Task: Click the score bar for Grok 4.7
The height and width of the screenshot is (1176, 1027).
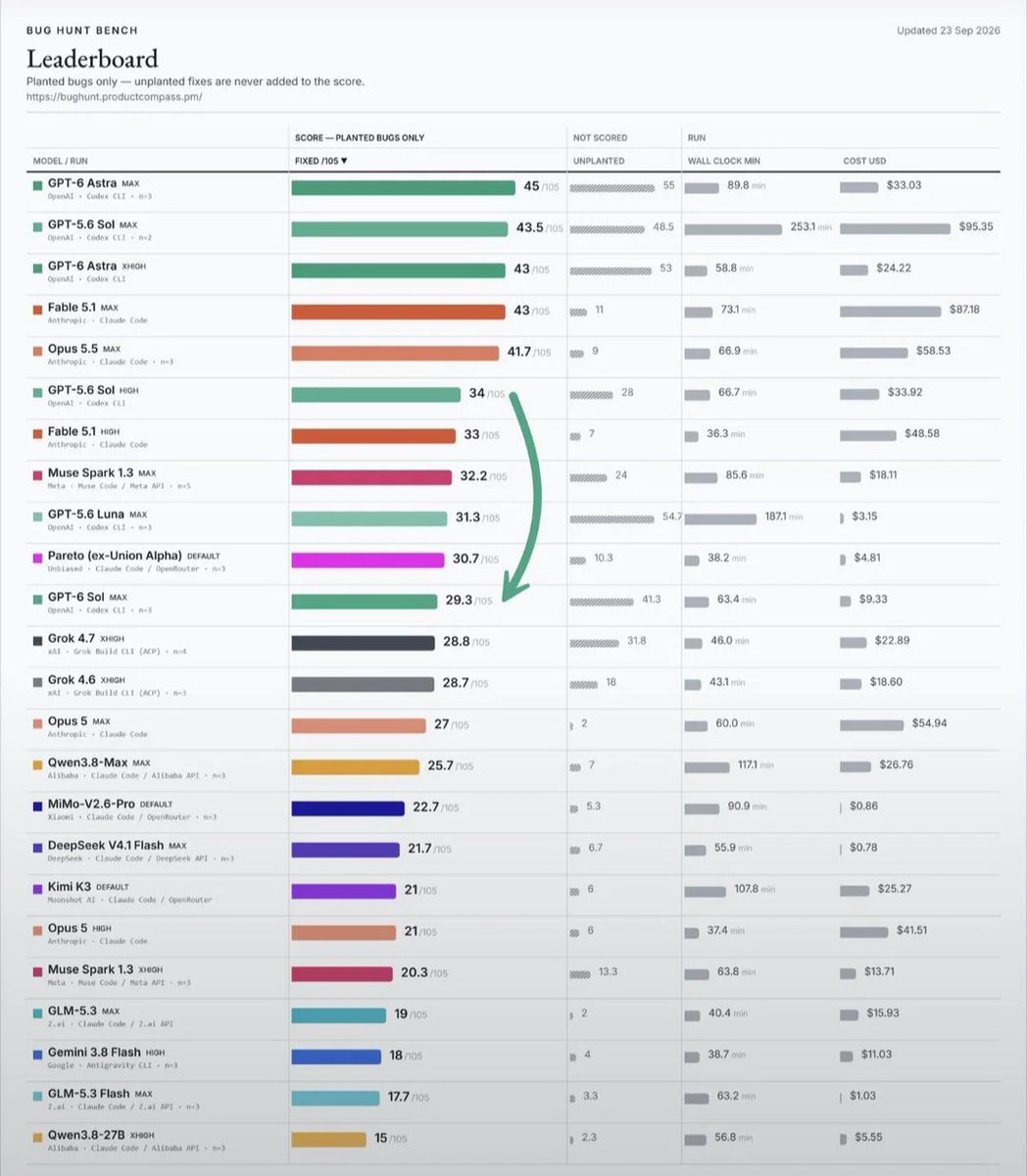Action: [x=363, y=643]
